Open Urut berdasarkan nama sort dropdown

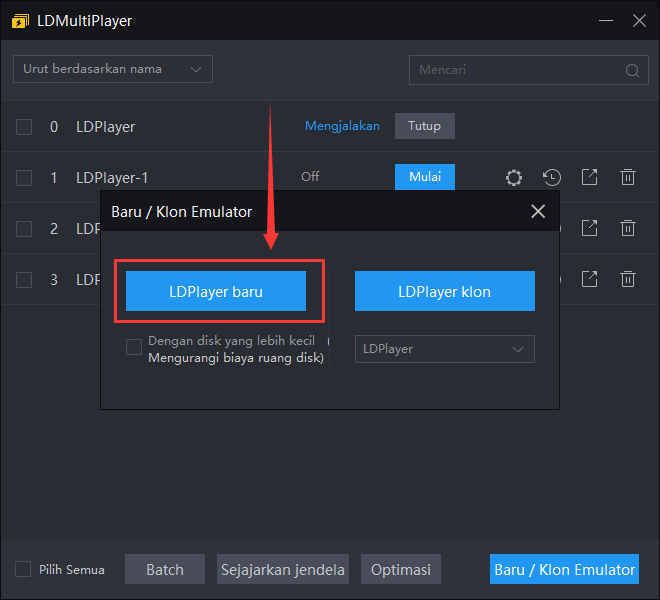pos(113,69)
